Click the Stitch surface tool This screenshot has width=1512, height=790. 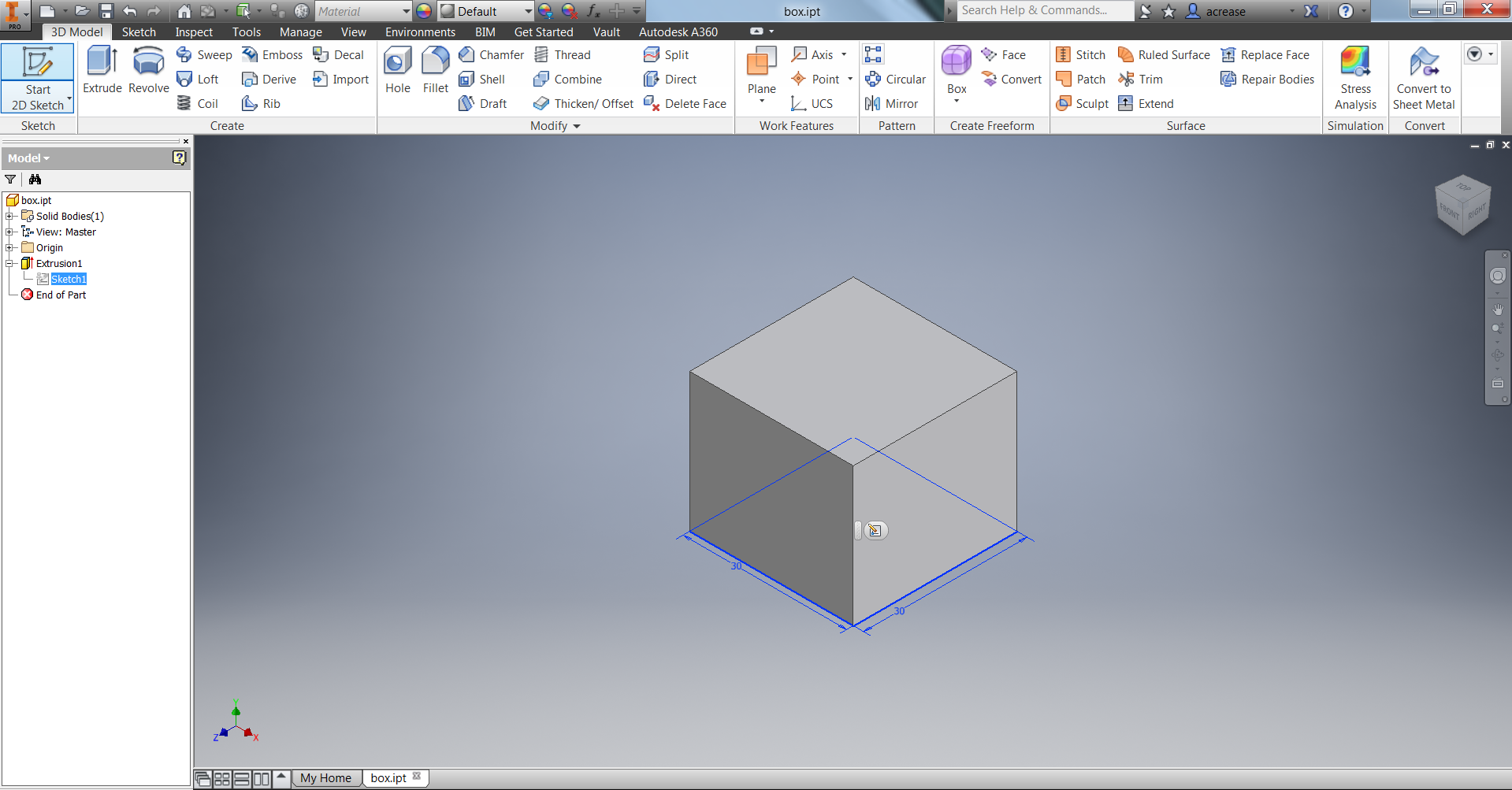pos(1080,54)
